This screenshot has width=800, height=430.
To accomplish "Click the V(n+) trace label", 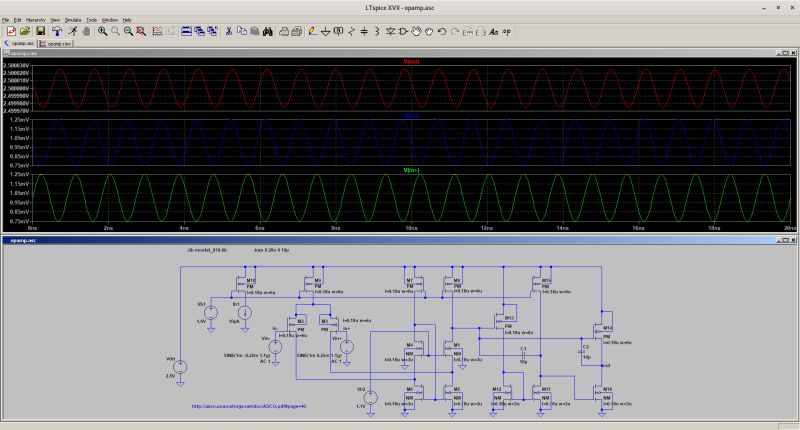I will 411,170.
